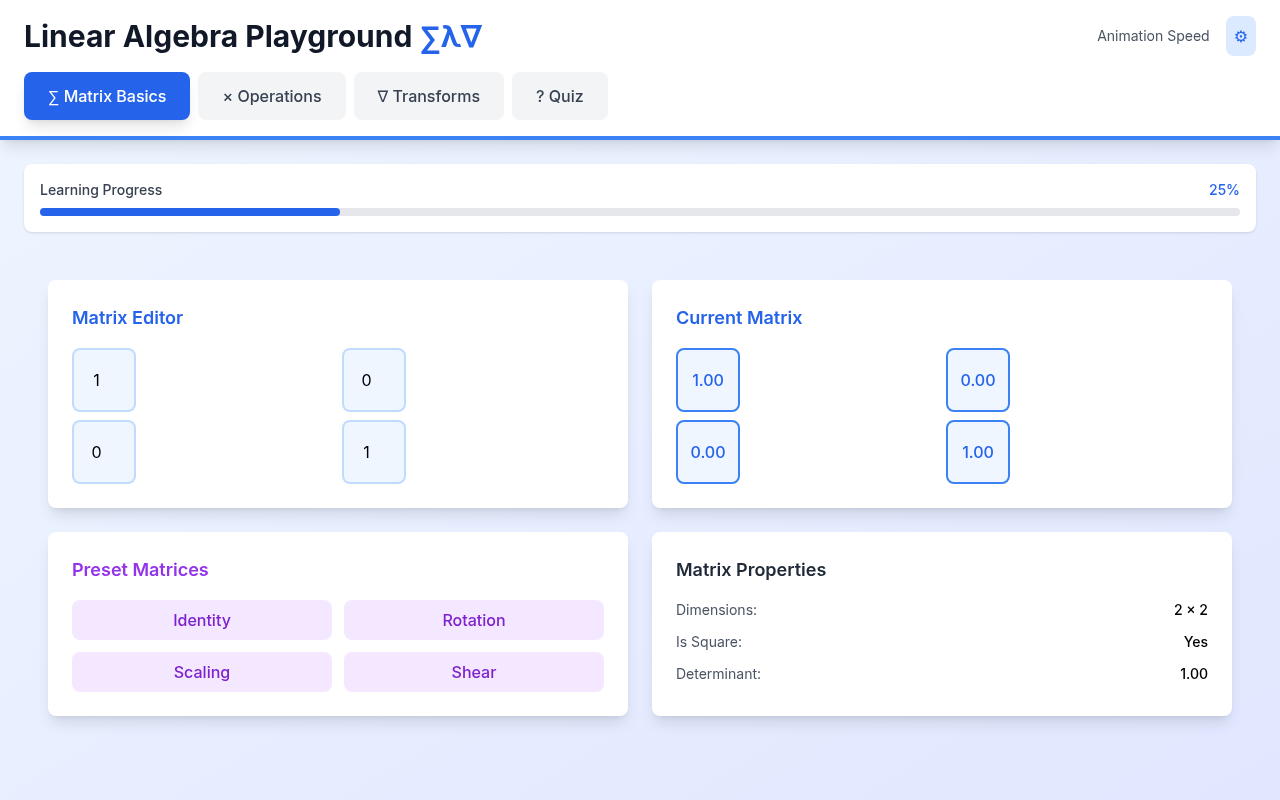1280x800 pixels.
Task: Apply the Identity preset matrix
Action: tap(202, 620)
